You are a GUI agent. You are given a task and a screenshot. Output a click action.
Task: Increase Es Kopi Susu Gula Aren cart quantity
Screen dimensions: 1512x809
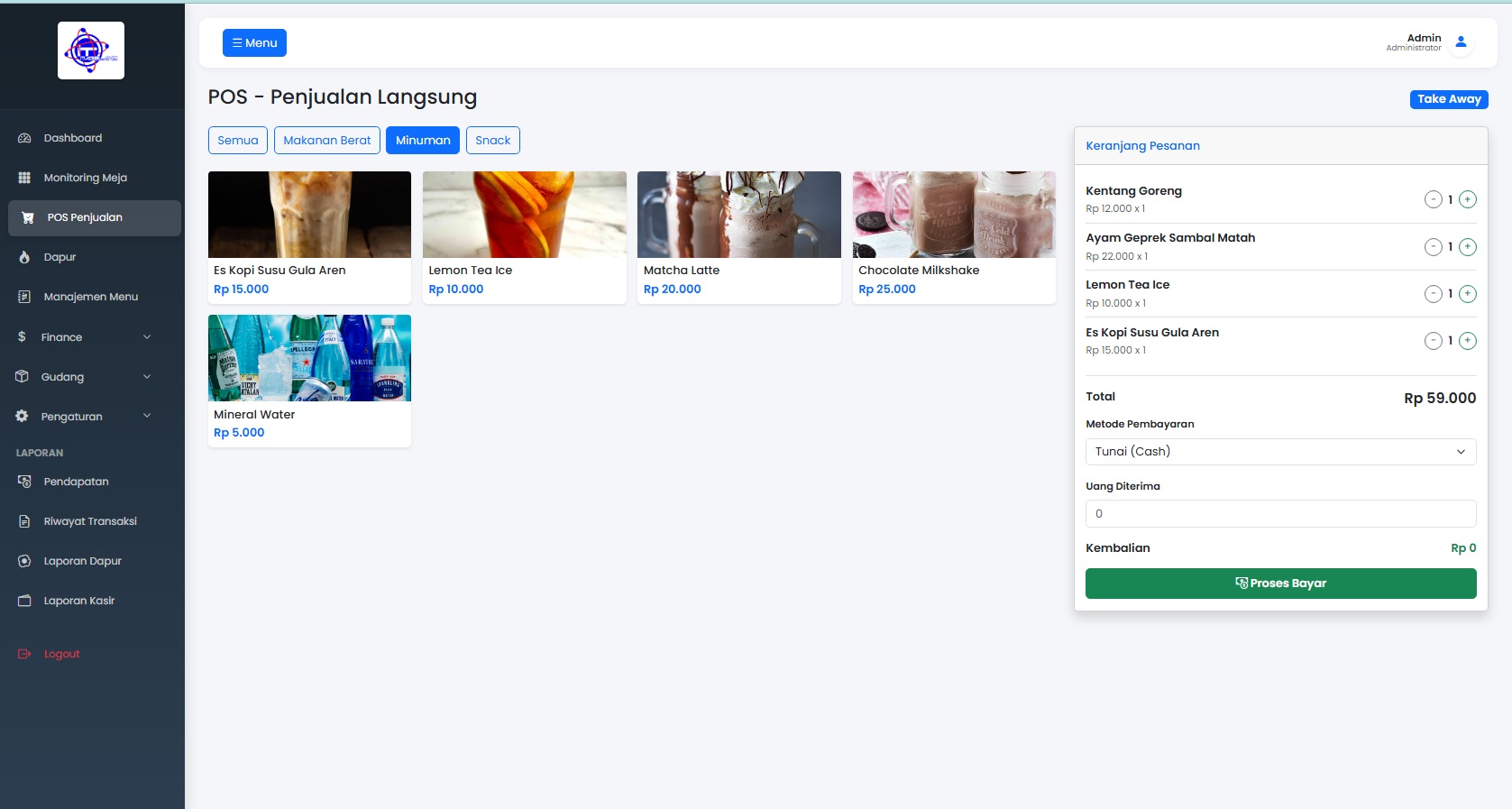click(1468, 340)
